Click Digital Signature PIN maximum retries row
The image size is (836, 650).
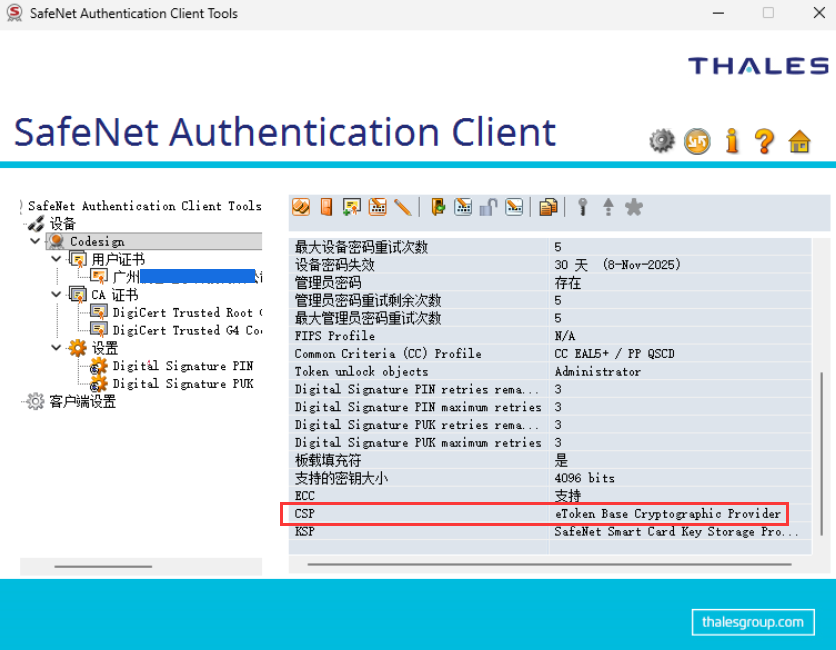(550, 407)
